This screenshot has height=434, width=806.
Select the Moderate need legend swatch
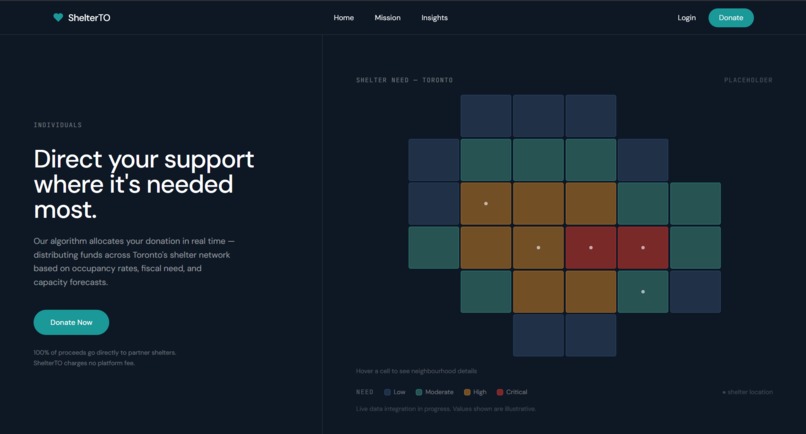419,392
